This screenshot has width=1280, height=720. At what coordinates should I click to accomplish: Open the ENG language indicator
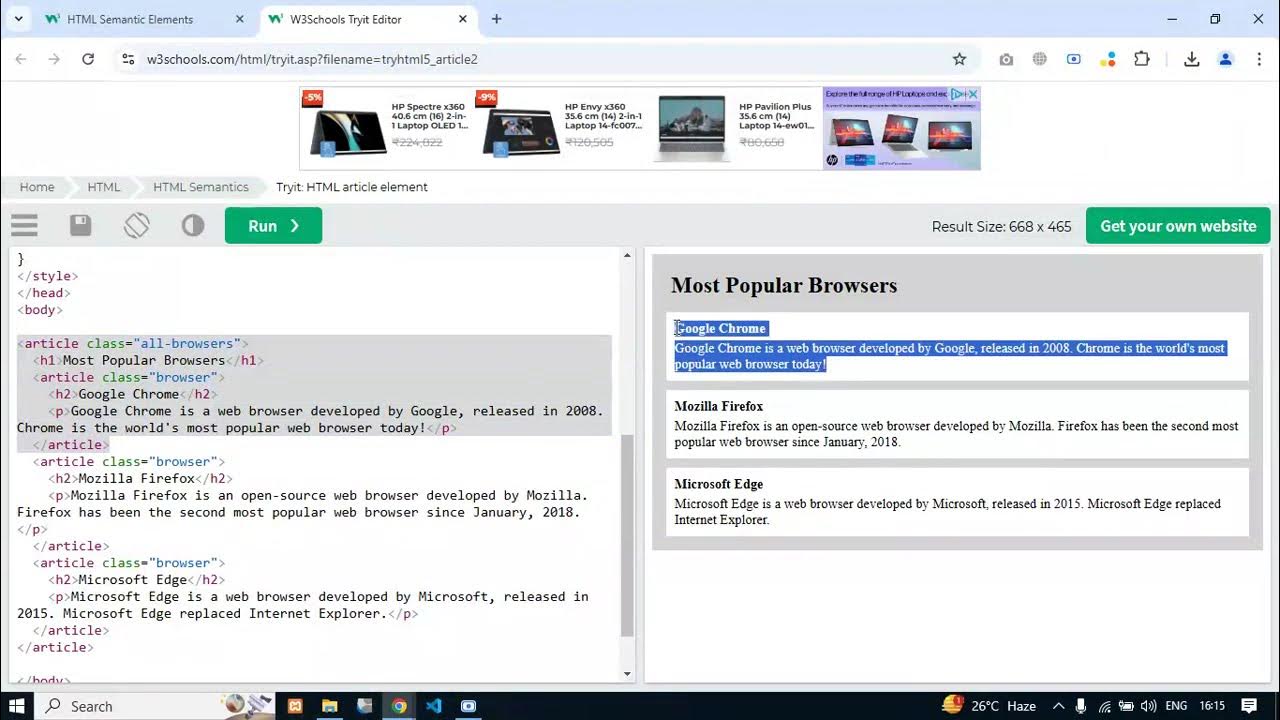tap(1177, 706)
